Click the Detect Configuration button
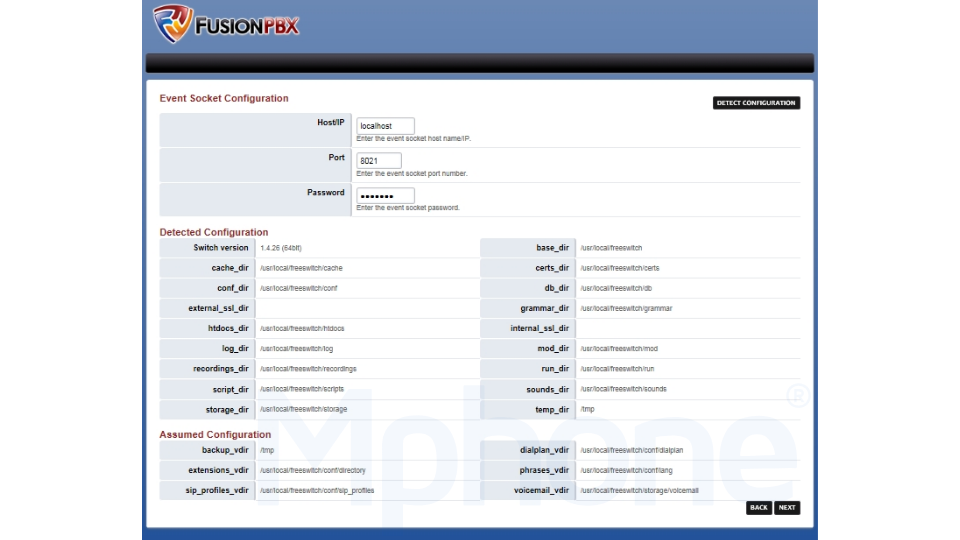960x540 pixels. tap(756, 103)
